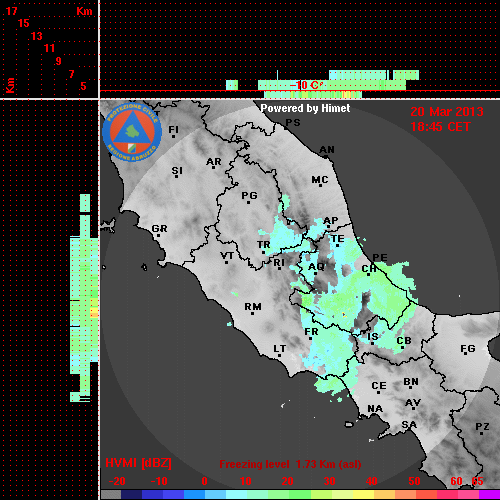Click the '20' value on dBZ scale
The image size is (500, 500).
click(287, 481)
